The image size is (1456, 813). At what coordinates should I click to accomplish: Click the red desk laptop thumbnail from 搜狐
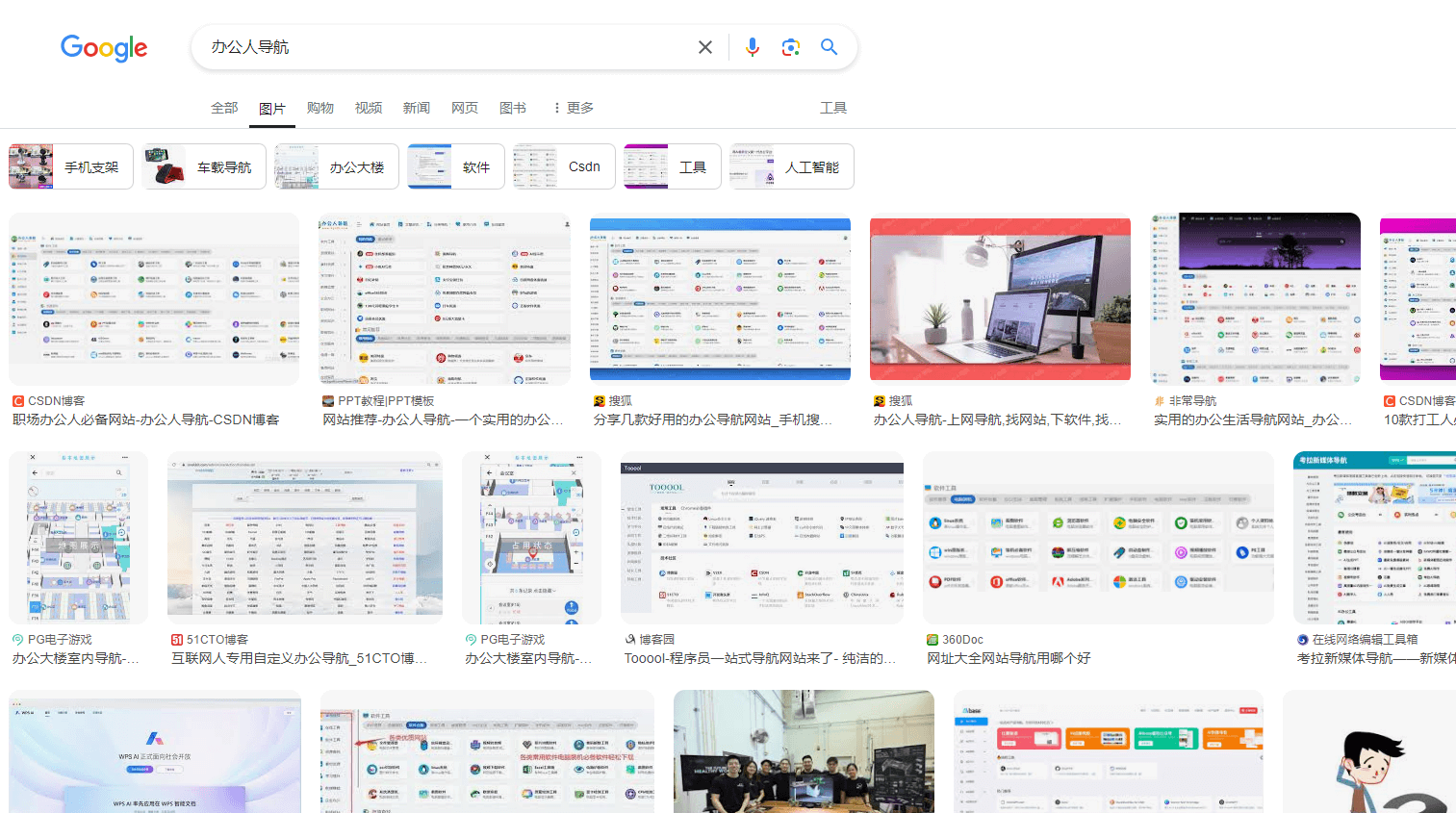[x=1000, y=298]
